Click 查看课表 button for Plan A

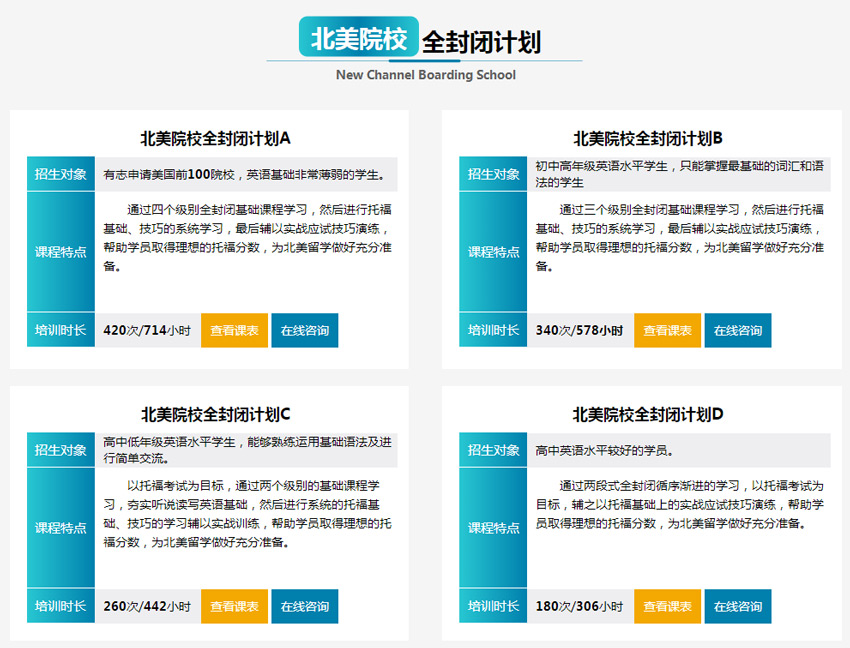pyautogui.click(x=234, y=329)
